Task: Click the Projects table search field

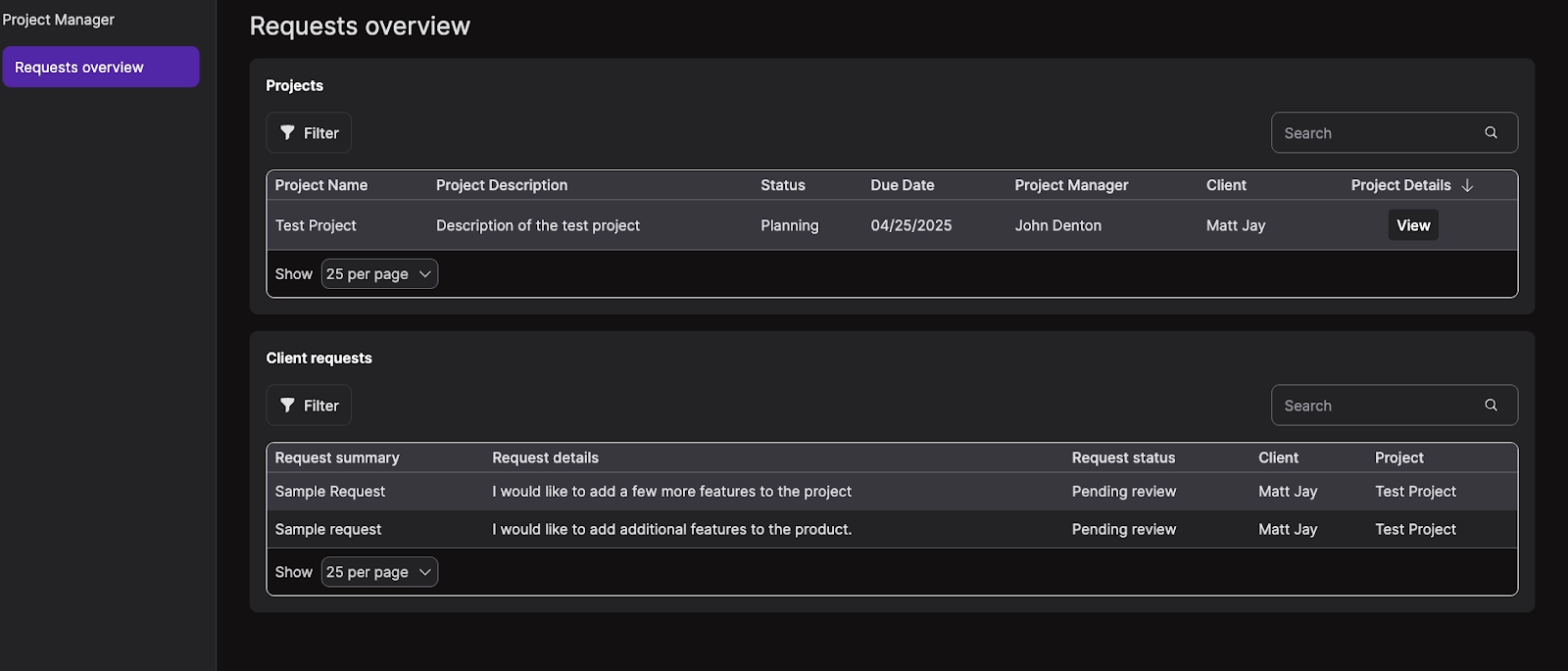Action: point(1394,133)
